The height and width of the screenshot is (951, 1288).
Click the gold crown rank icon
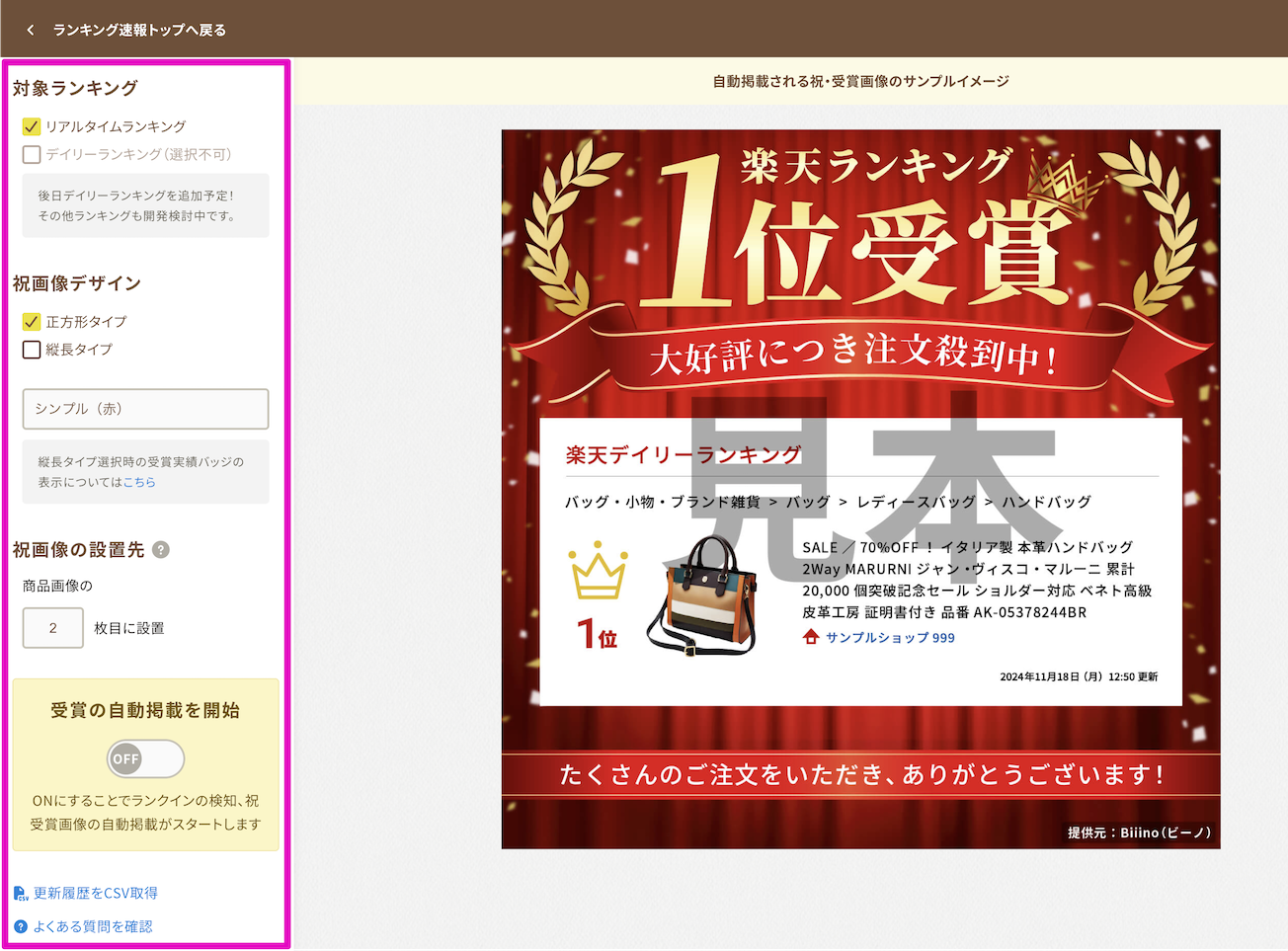[598, 572]
